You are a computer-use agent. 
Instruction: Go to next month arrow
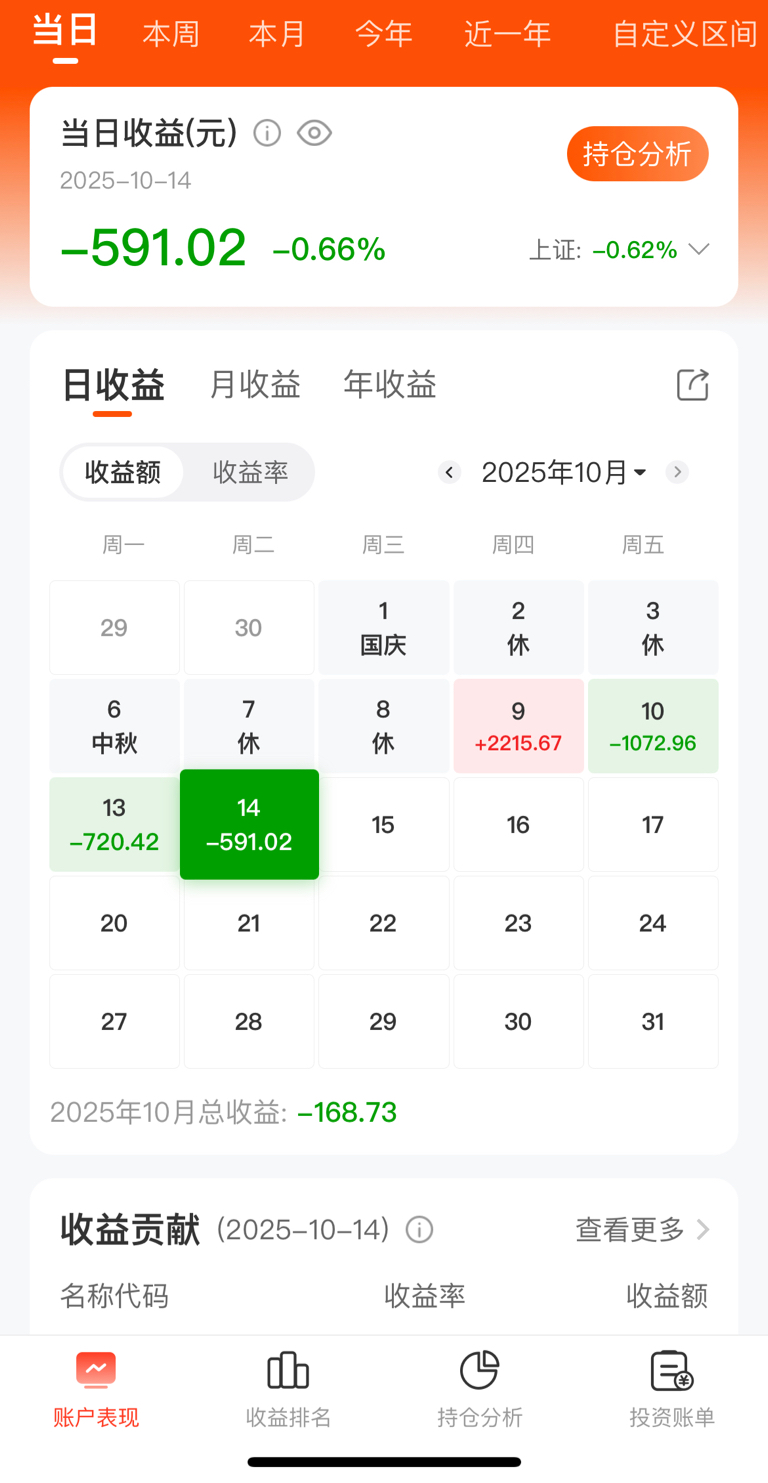tap(677, 472)
